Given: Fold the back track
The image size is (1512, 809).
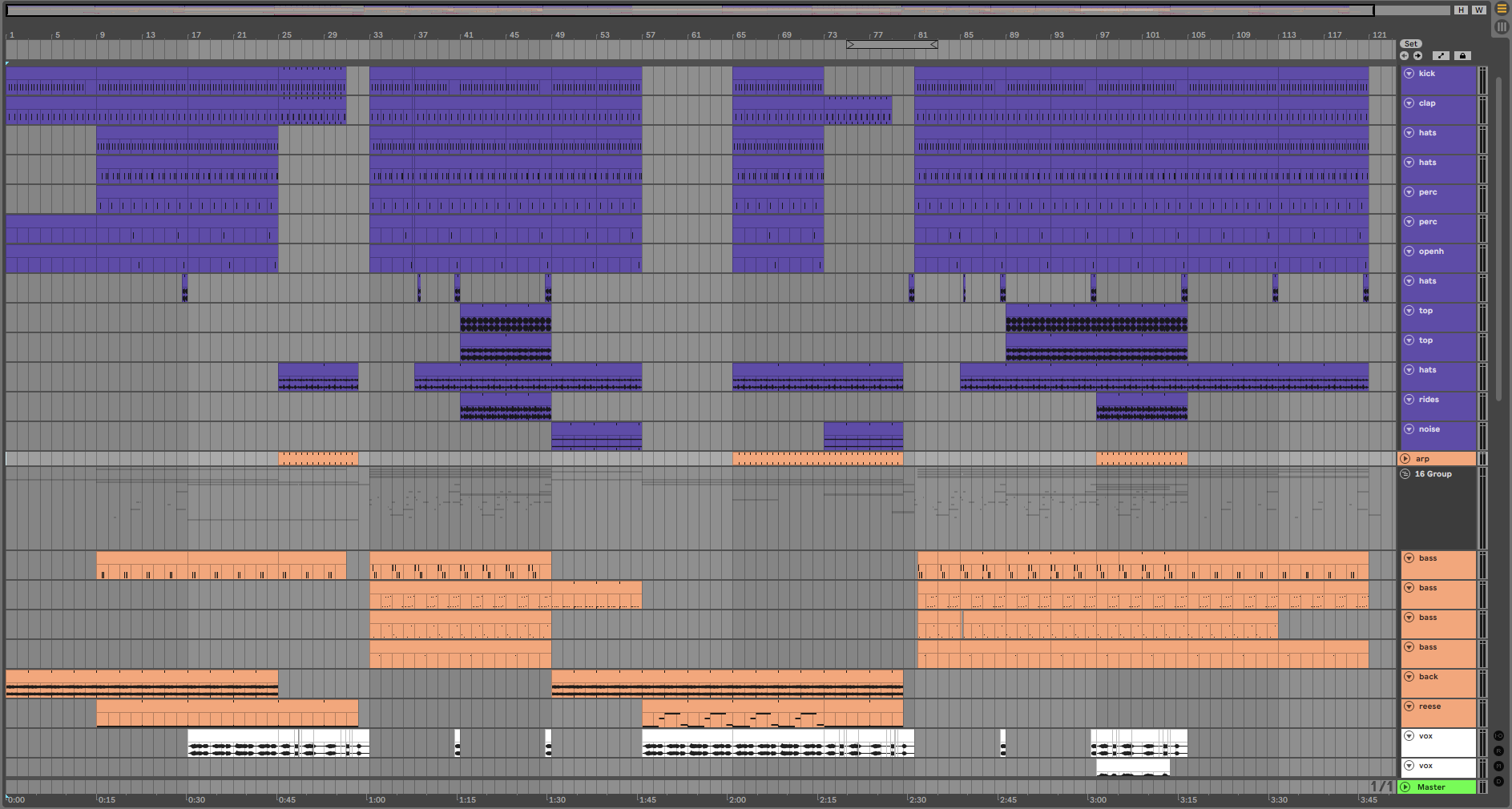Looking at the screenshot, I should (1409, 677).
